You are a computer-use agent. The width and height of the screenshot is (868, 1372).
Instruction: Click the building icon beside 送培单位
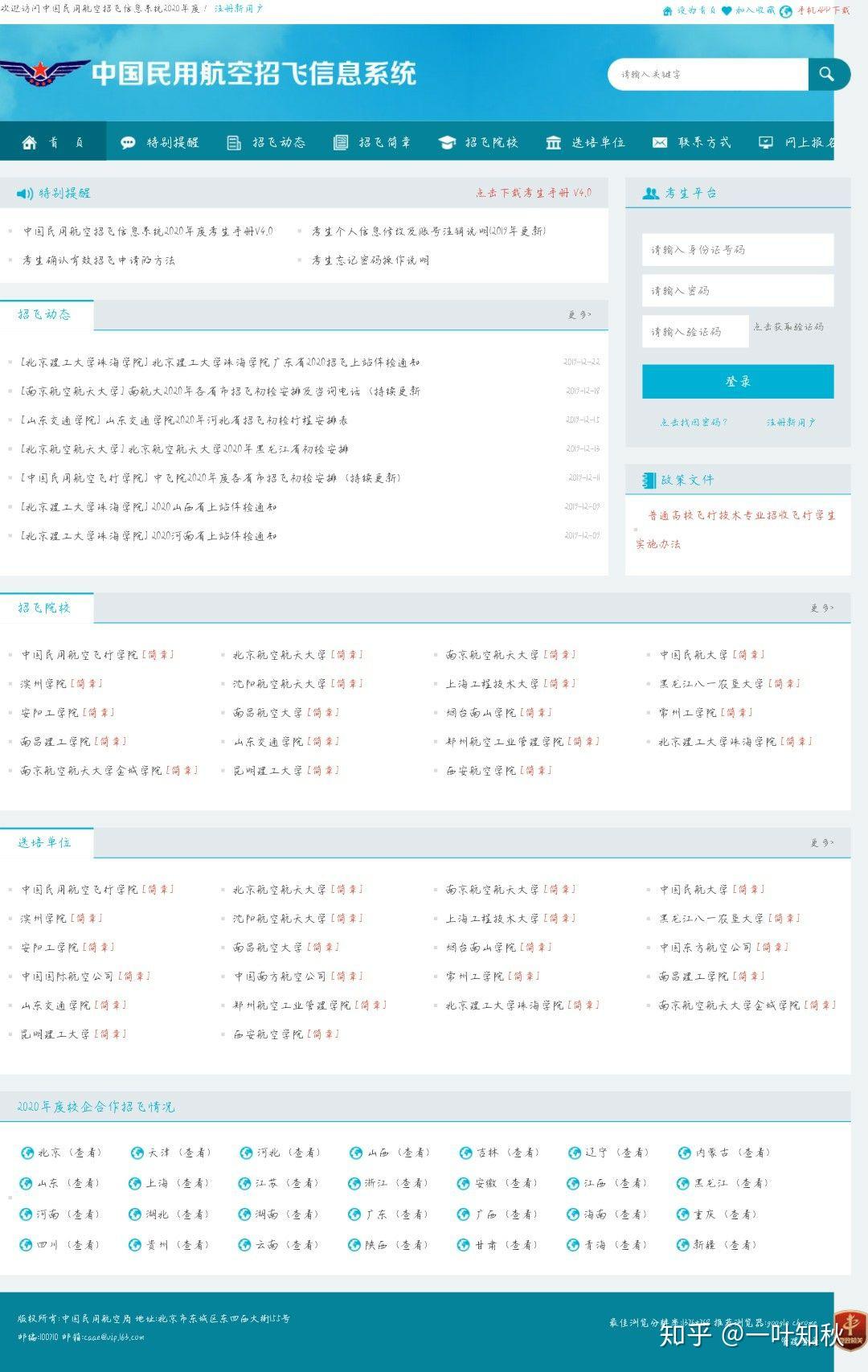(553, 142)
